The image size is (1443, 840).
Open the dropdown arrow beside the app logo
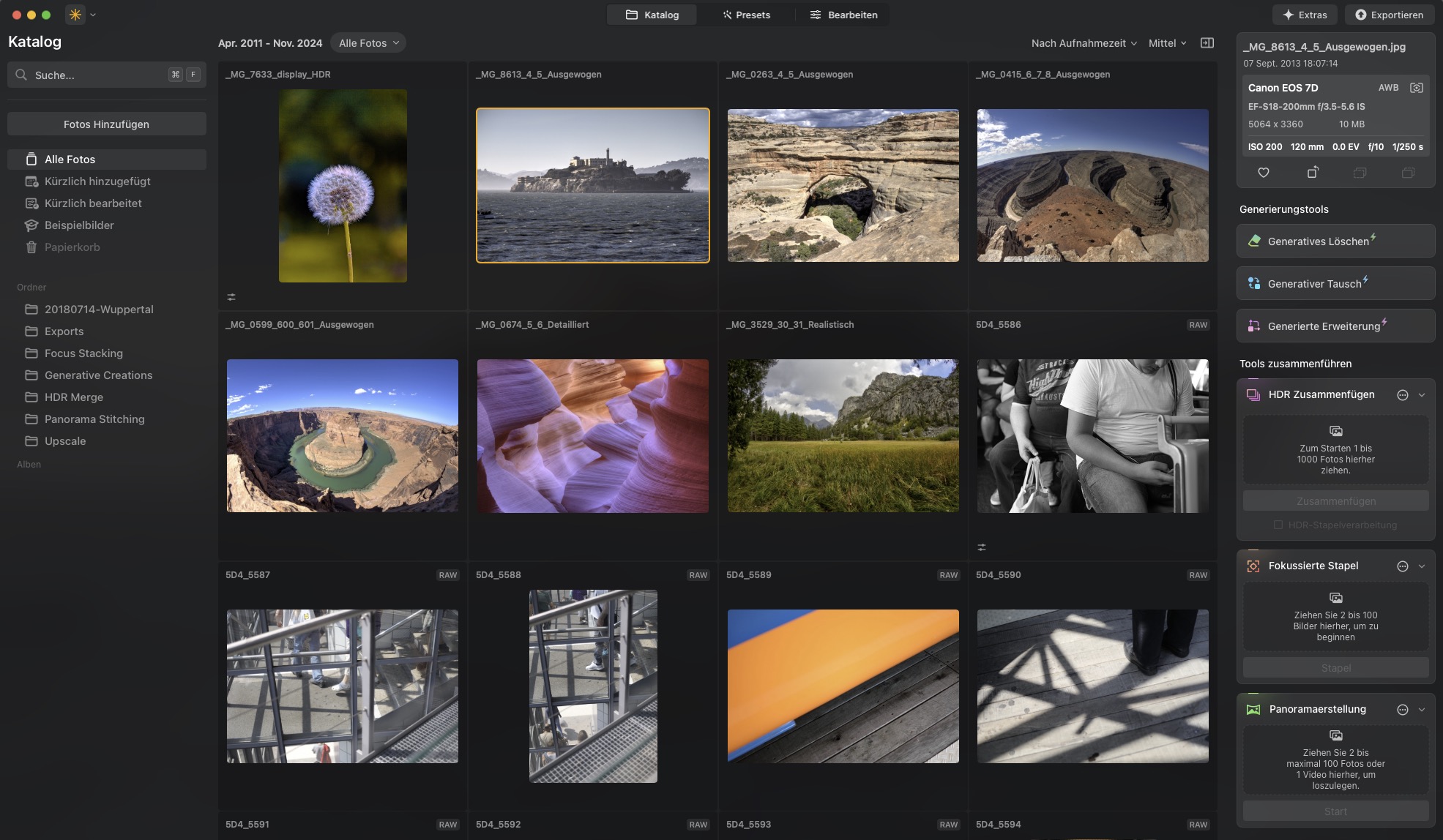point(93,15)
